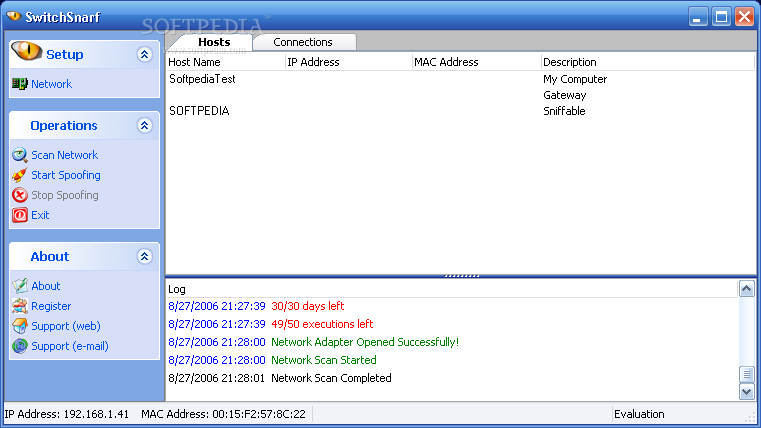Viewport: 761px width, 428px height.
Task: Click the Register icon
Action: pos(19,306)
